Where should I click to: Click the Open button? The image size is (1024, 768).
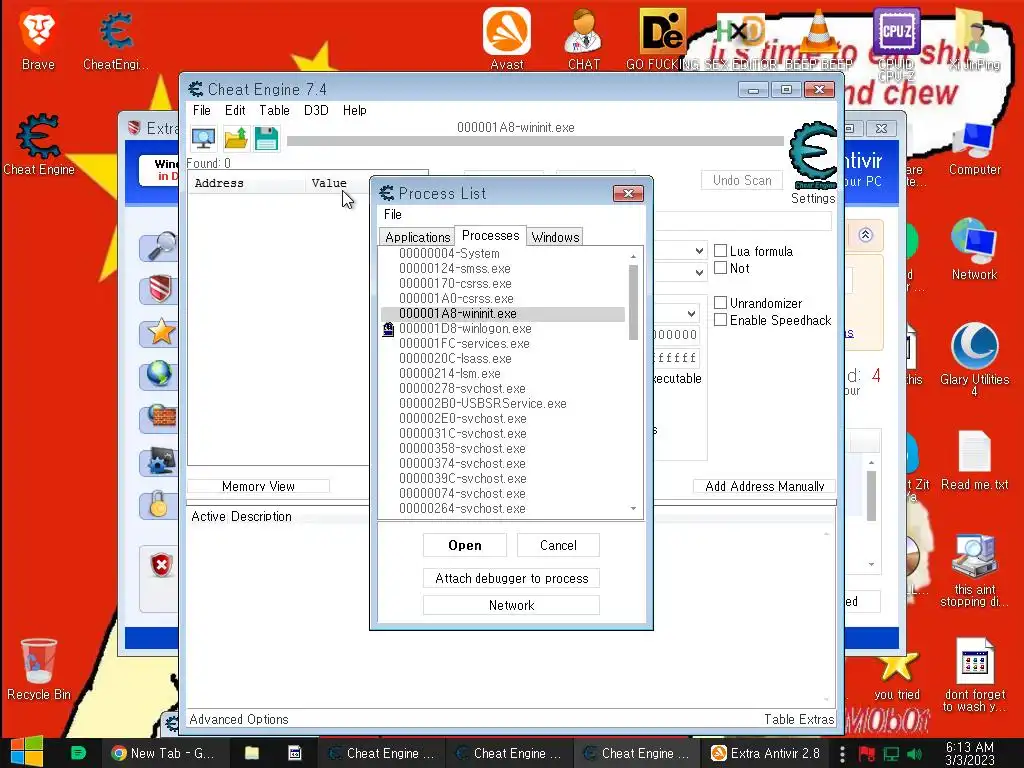[x=465, y=545]
